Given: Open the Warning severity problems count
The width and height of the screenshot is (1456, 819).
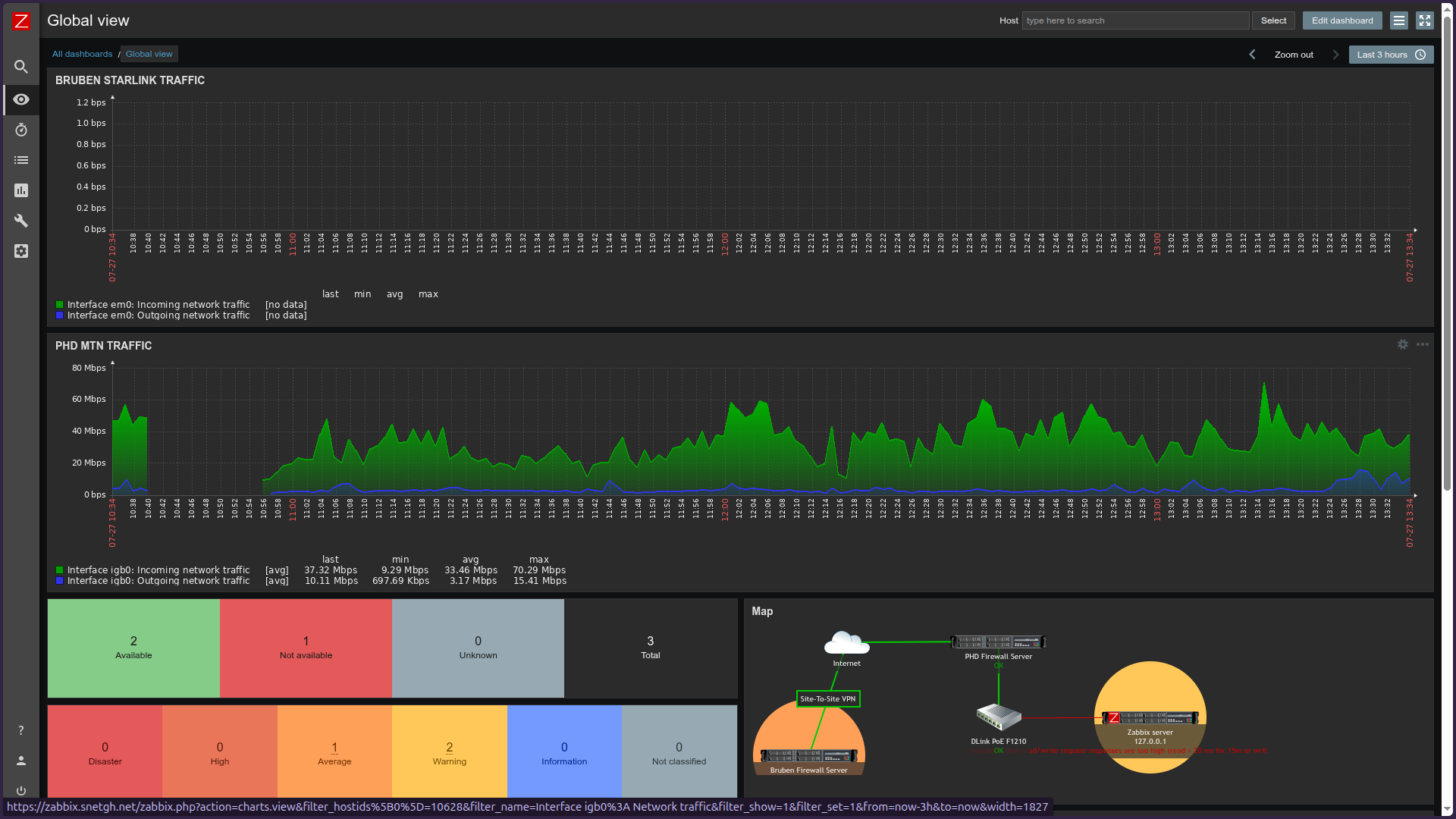Looking at the screenshot, I should pyautogui.click(x=450, y=747).
